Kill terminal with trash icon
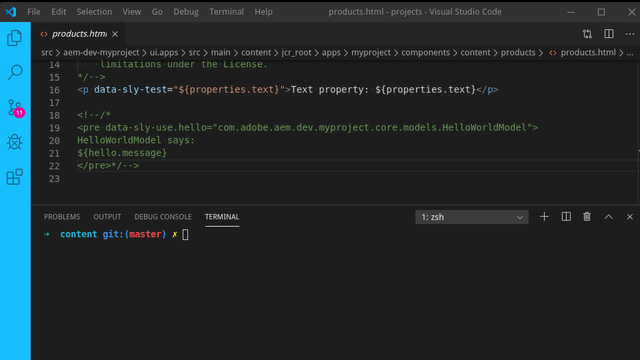The image size is (640, 360). (587, 217)
